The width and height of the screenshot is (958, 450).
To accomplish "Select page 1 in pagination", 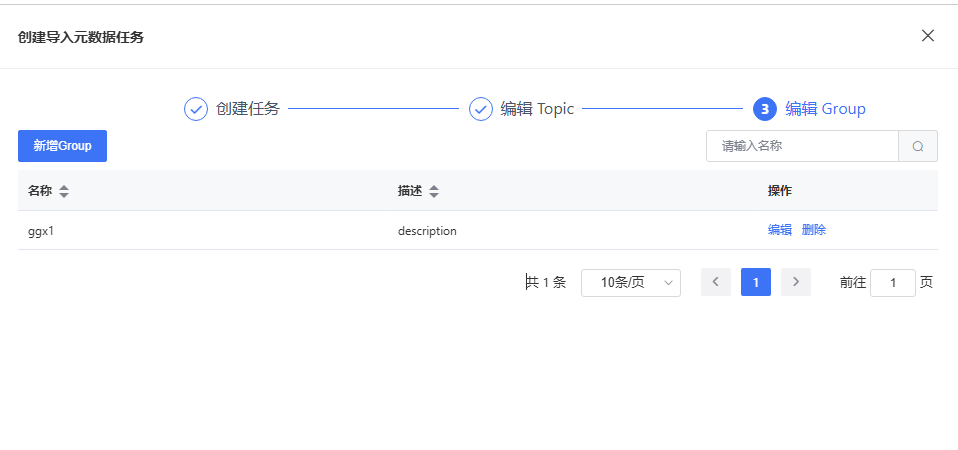I will click(755, 283).
